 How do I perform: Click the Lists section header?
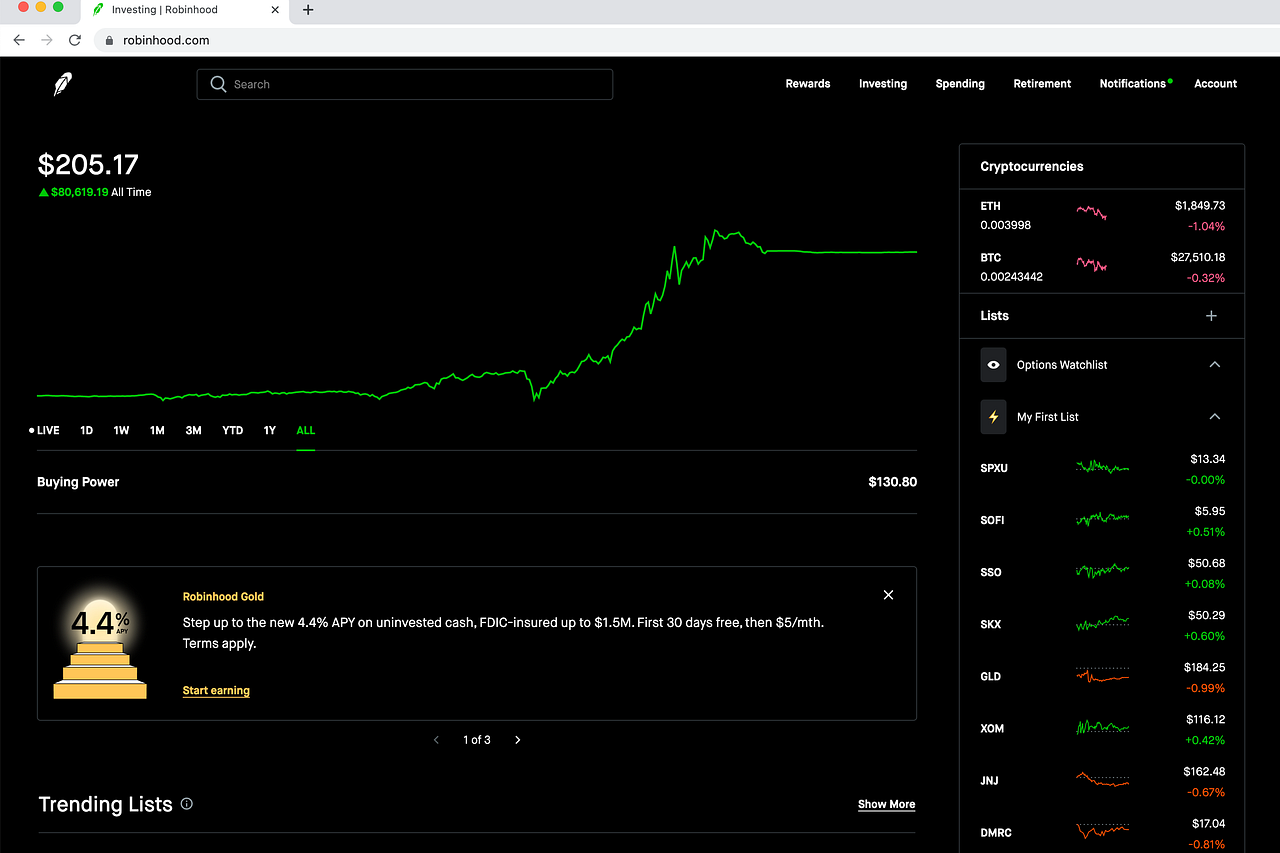(x=994, y=316)
